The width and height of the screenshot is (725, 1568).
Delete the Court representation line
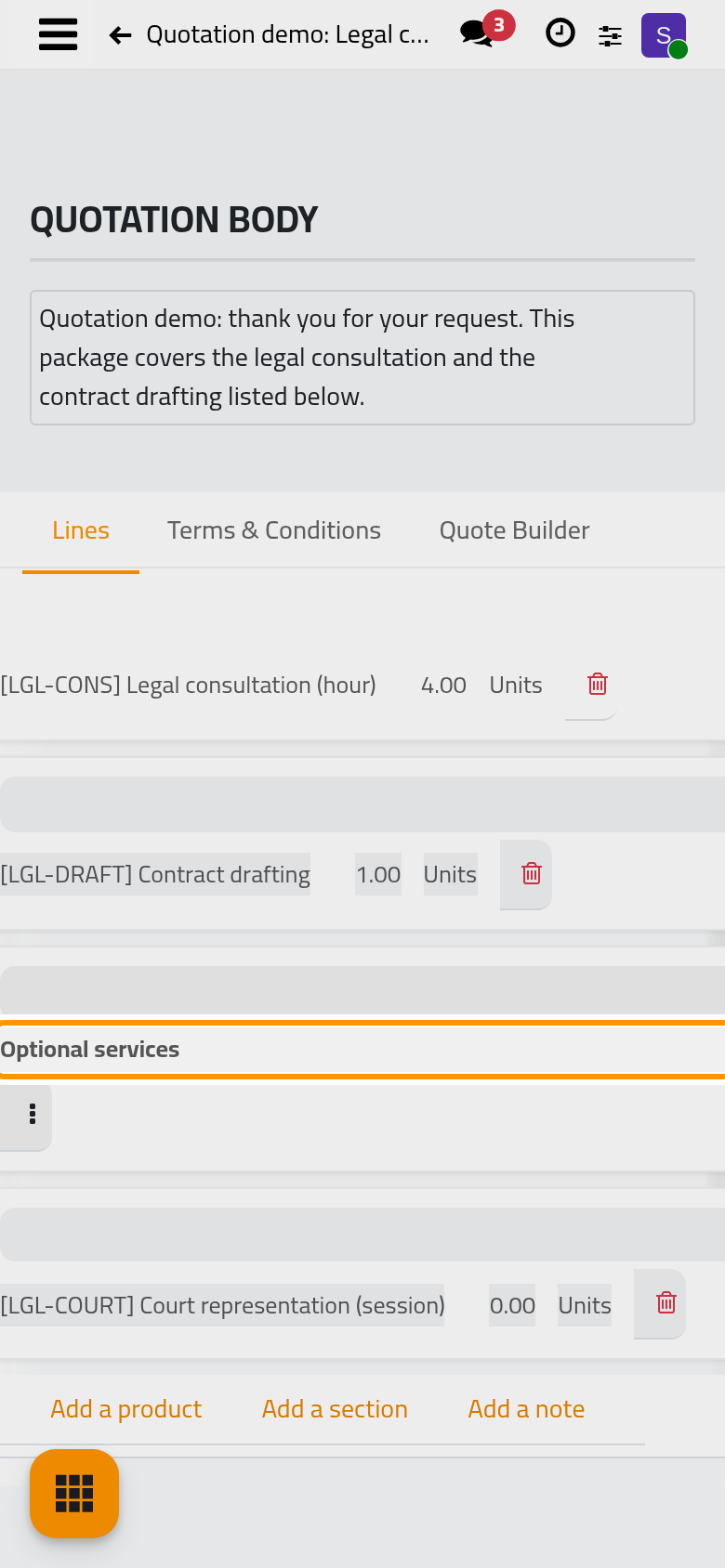666,1303
